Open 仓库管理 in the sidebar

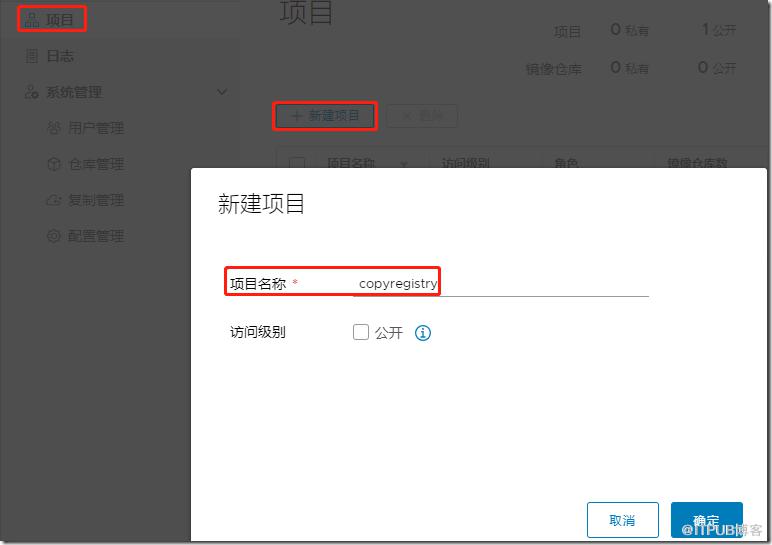tap(96, 164)
